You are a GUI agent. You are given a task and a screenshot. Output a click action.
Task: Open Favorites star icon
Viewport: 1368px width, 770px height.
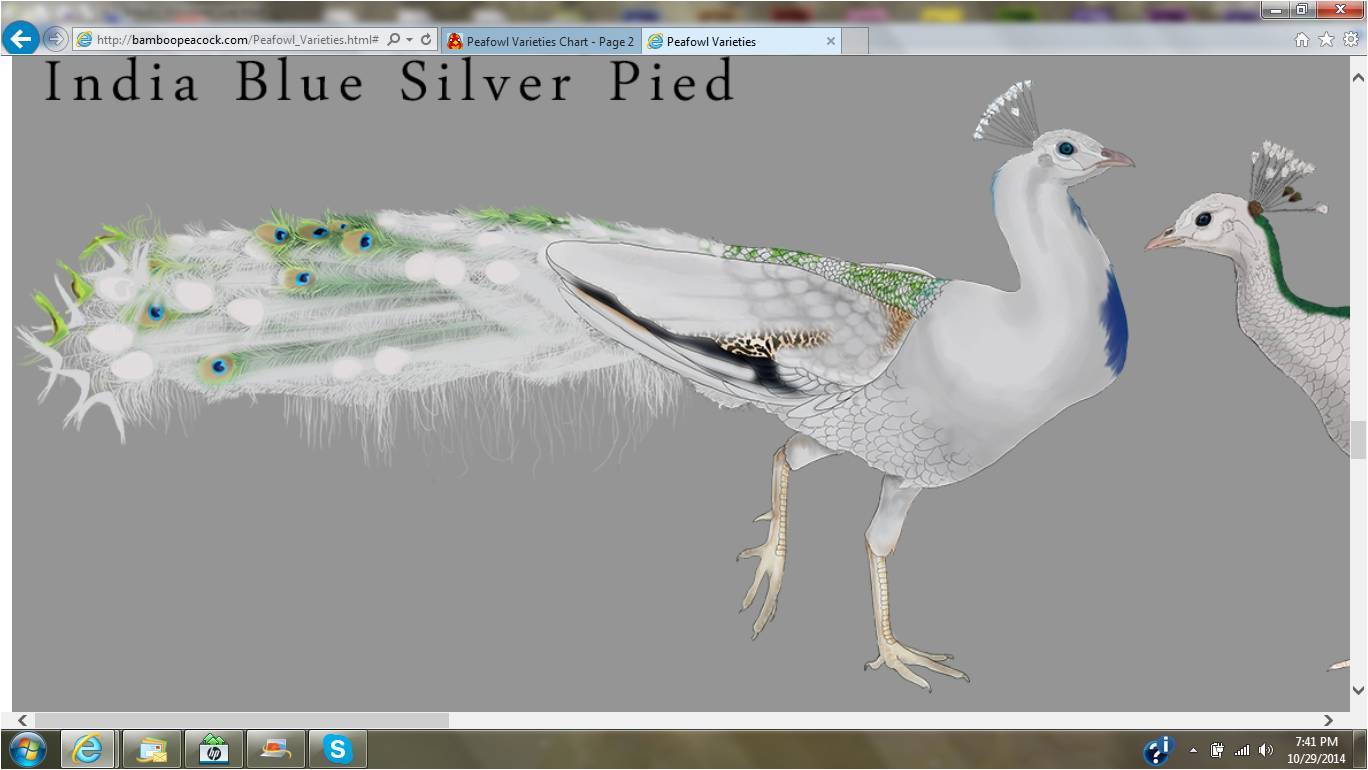click(1326, 40)
